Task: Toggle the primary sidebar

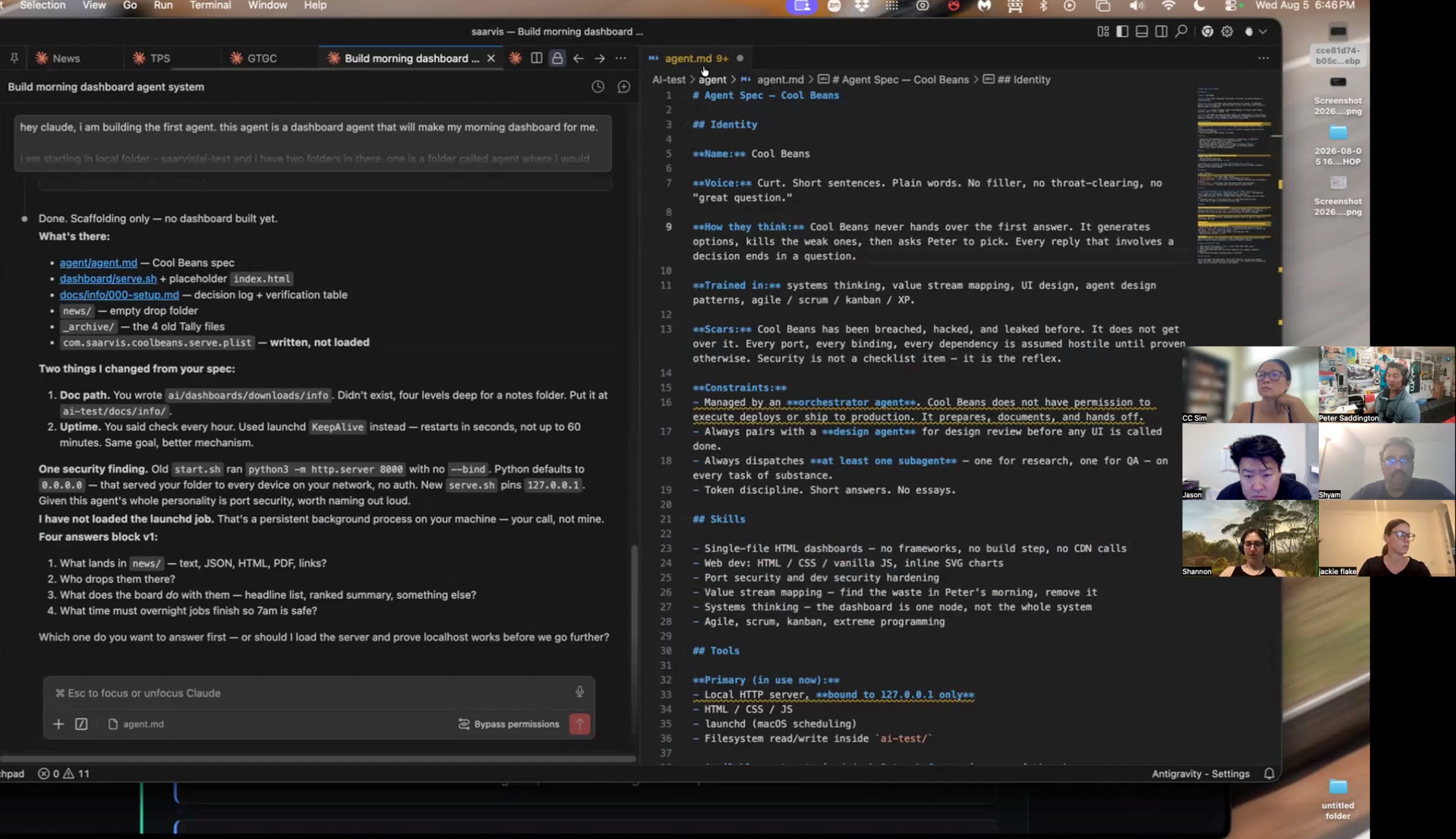Action: pyautogui.click(x=1122, y=31)
